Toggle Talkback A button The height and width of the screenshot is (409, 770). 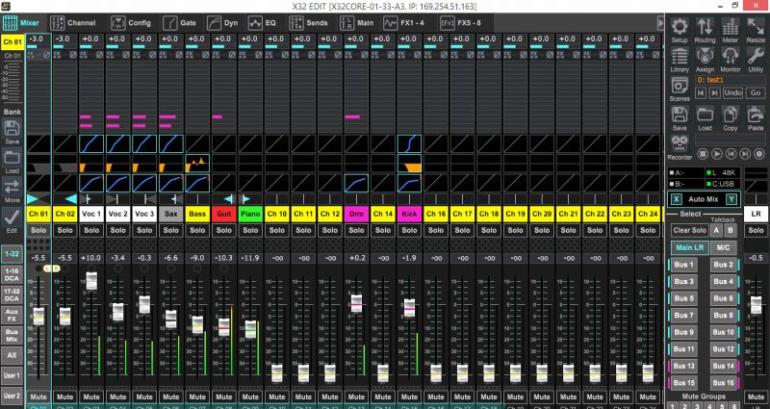tap(716, 230)
